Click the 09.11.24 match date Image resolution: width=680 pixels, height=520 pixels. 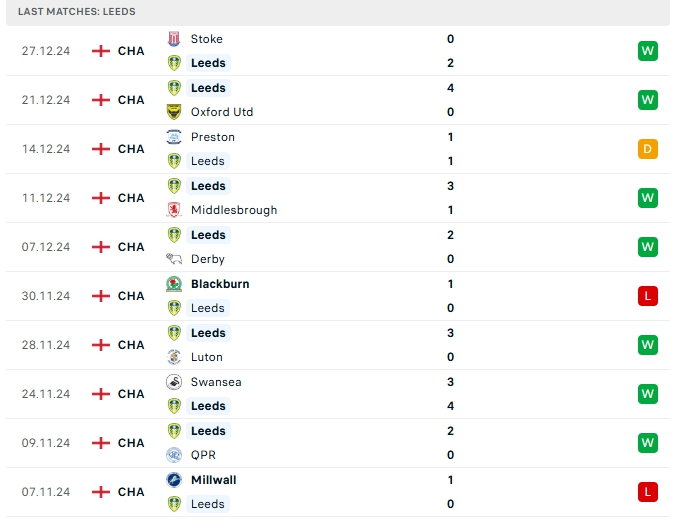click(46, 443)
